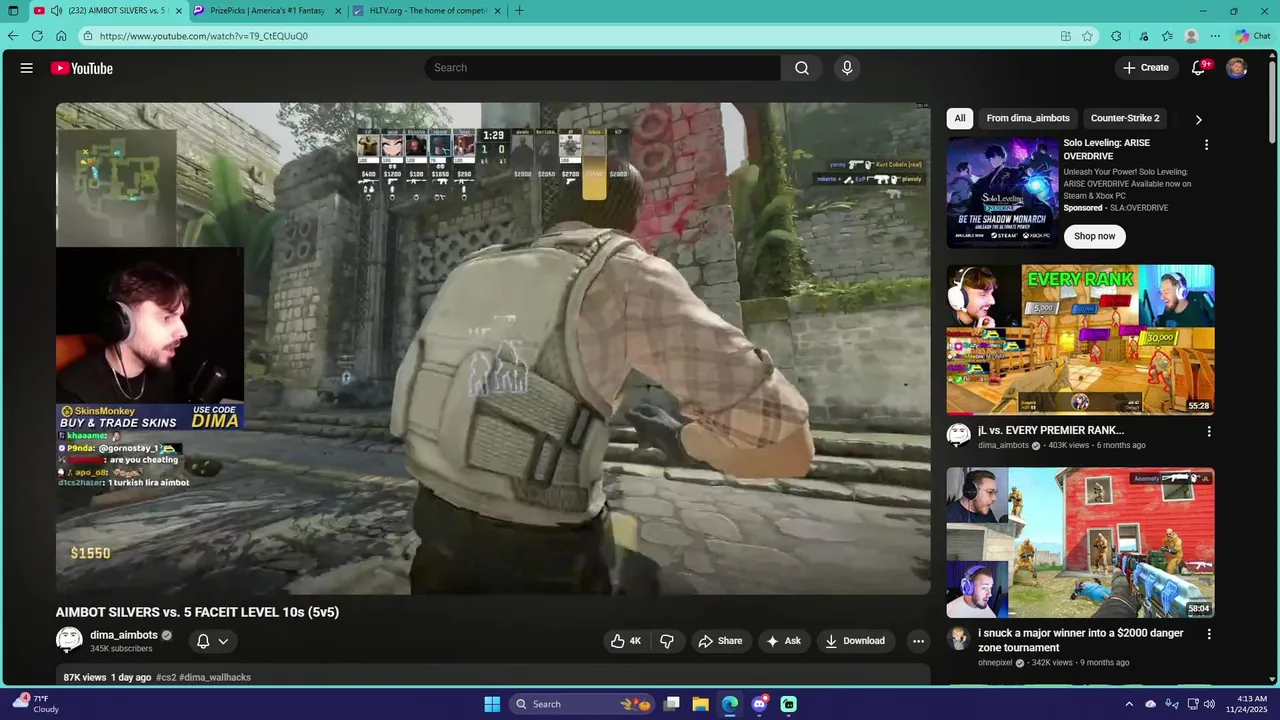Open browser extensions puzzle icon

[1116, 36]
